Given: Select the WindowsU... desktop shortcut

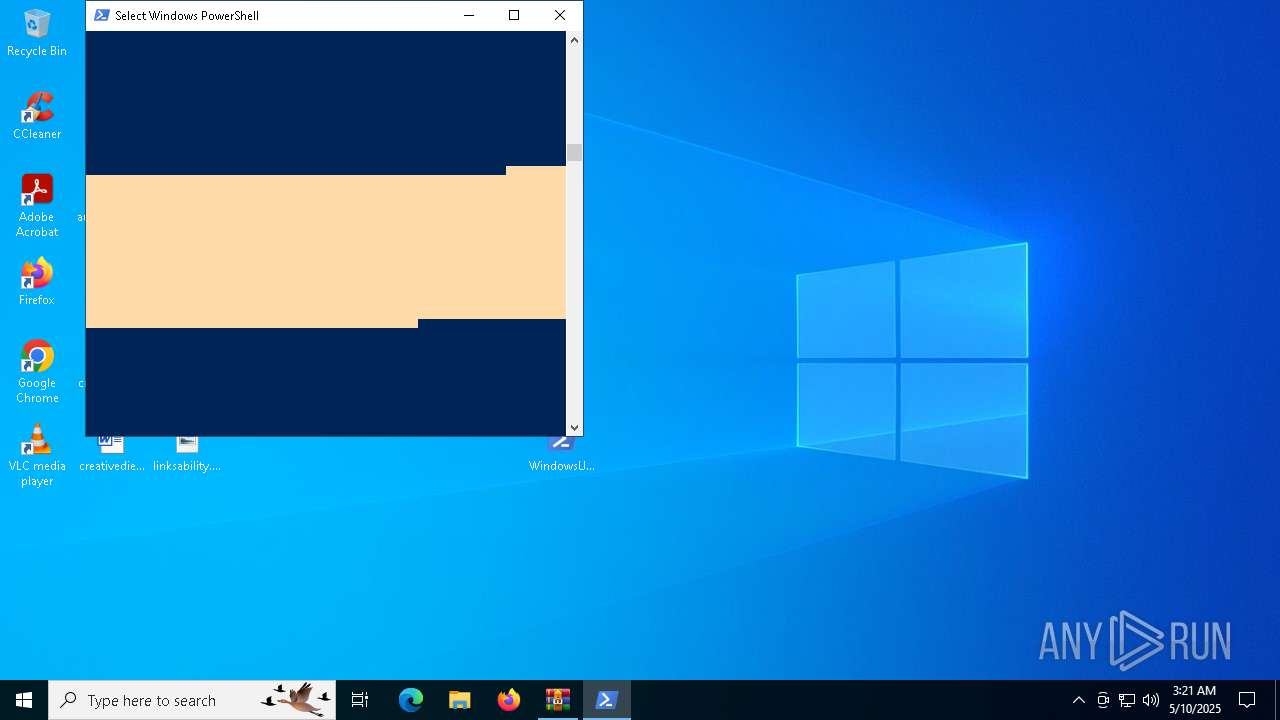Looking at the screenshot, I should pyautogui.click(x=561, y=455).
